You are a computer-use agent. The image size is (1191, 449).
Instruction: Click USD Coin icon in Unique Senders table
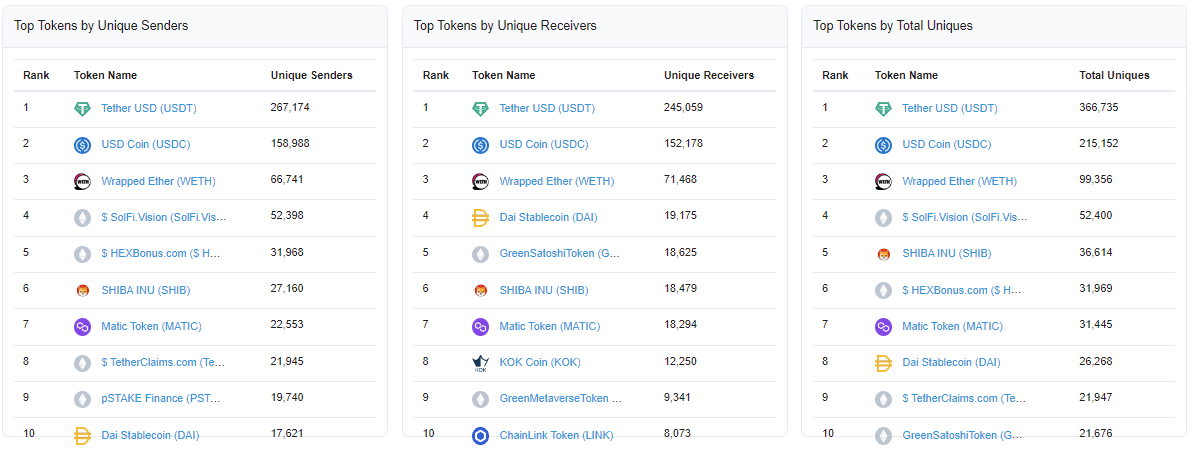point(82,145)
